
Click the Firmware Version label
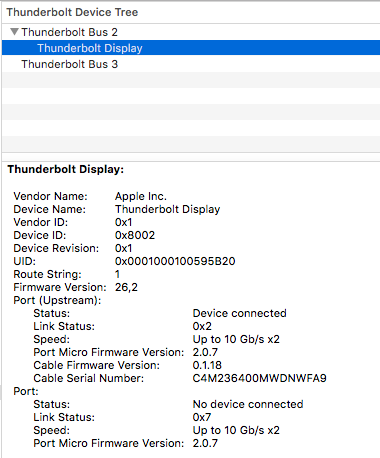point(60,287)
